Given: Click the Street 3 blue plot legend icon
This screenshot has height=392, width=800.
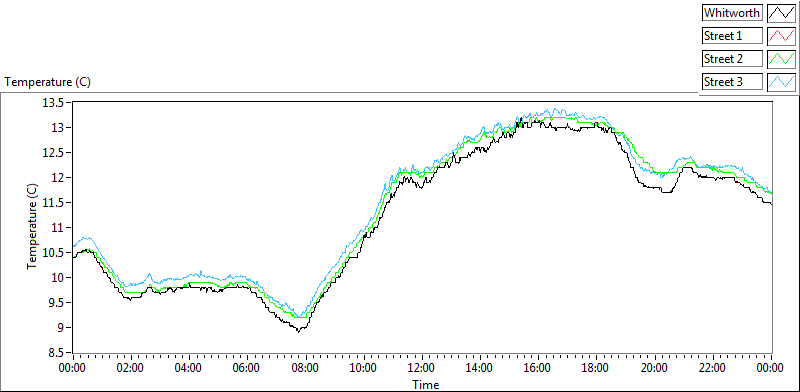Looking at the screenshot, I should tap(781, 82).
